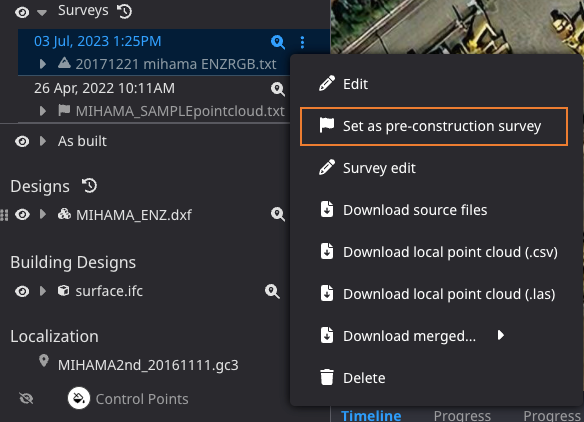Image resolution: width=584 pixels, height=422 pixels.
Task: Zoom to the MIHAMA_ENZ.dxf design
Action: pyautogui.click(x=278, y=214)
